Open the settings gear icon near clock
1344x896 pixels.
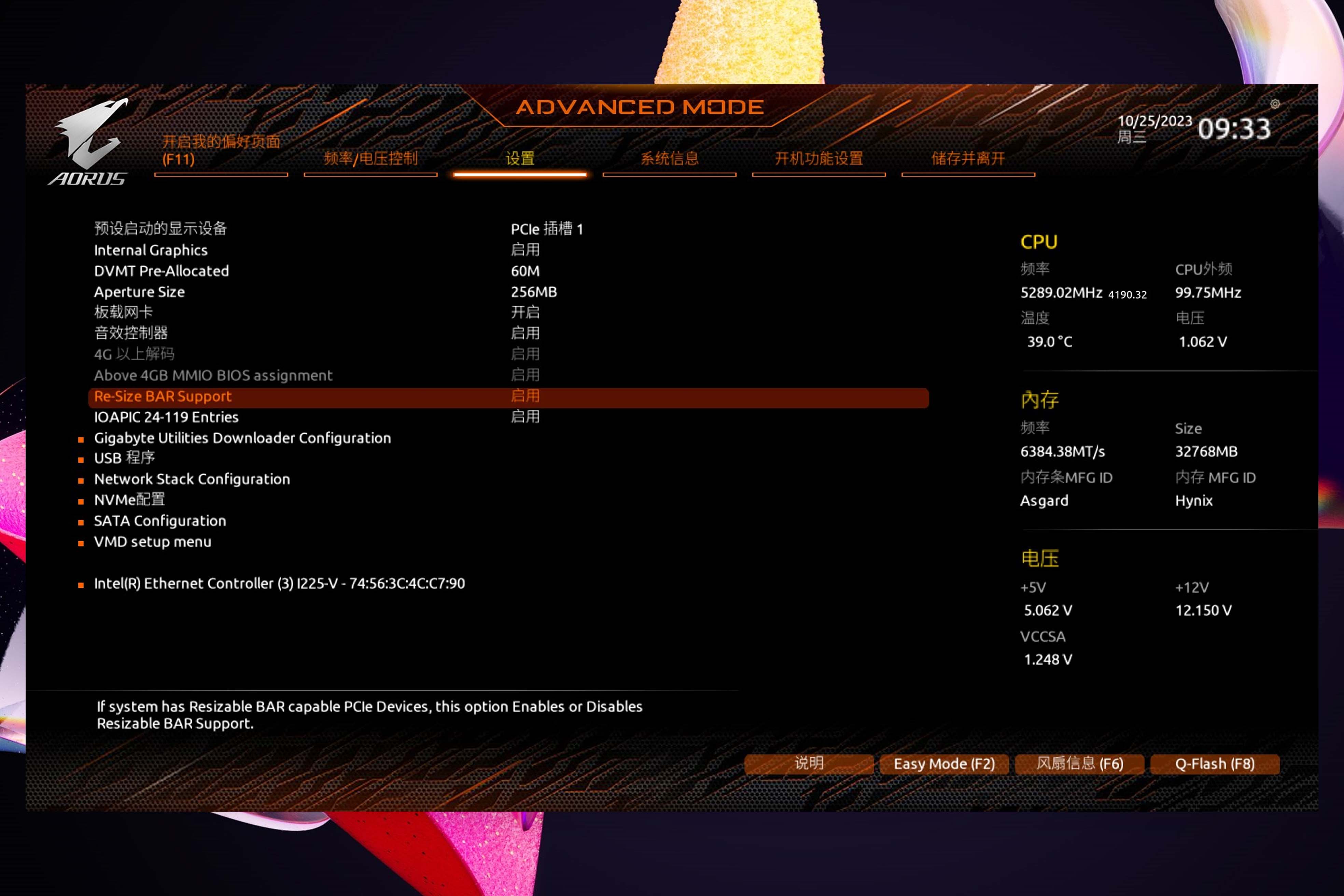click(1275, 104)
